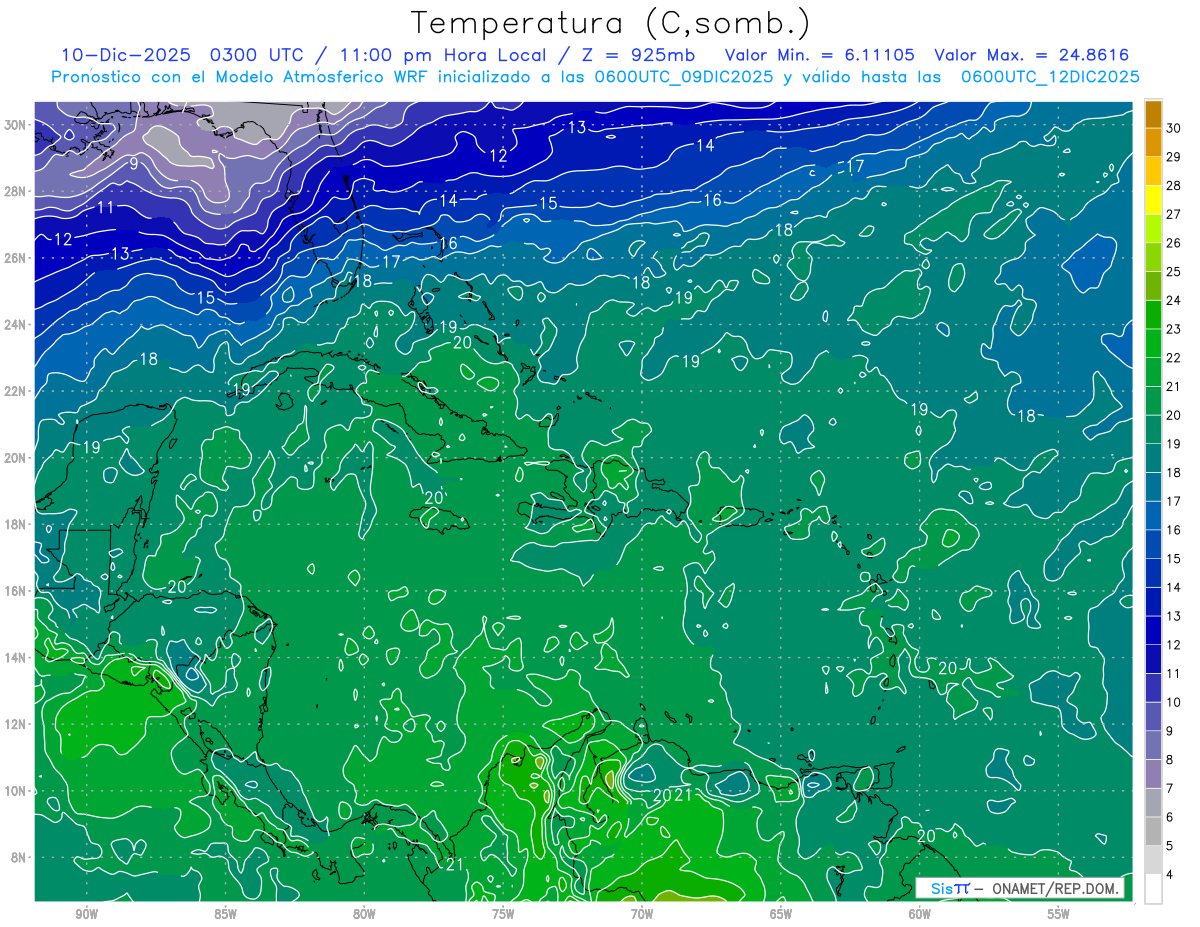
Task: Click the purple swatch between 7 and 8
Action: point(1153,774)
